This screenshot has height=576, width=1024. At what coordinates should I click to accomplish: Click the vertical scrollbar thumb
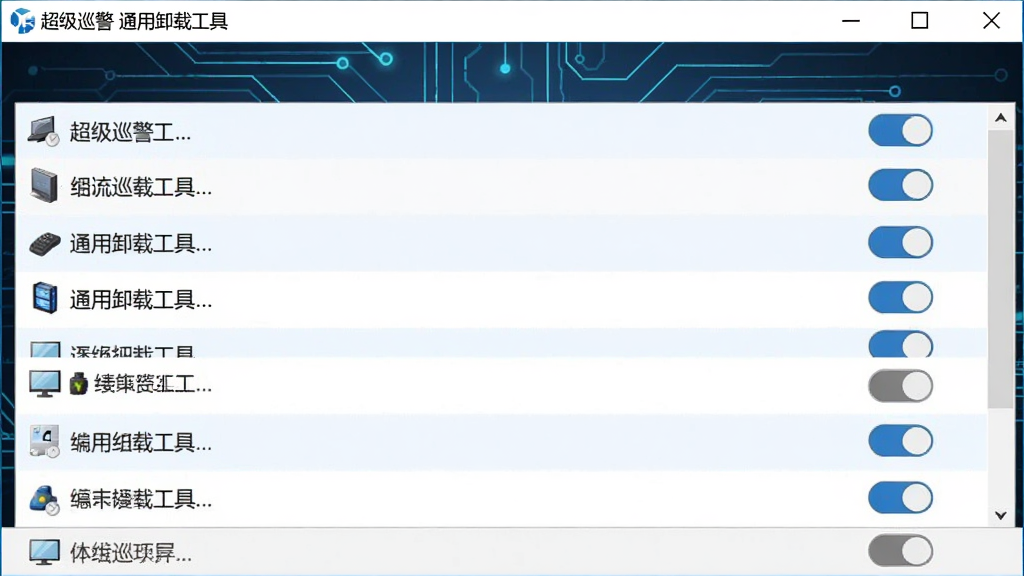[x=1000, y=269]
